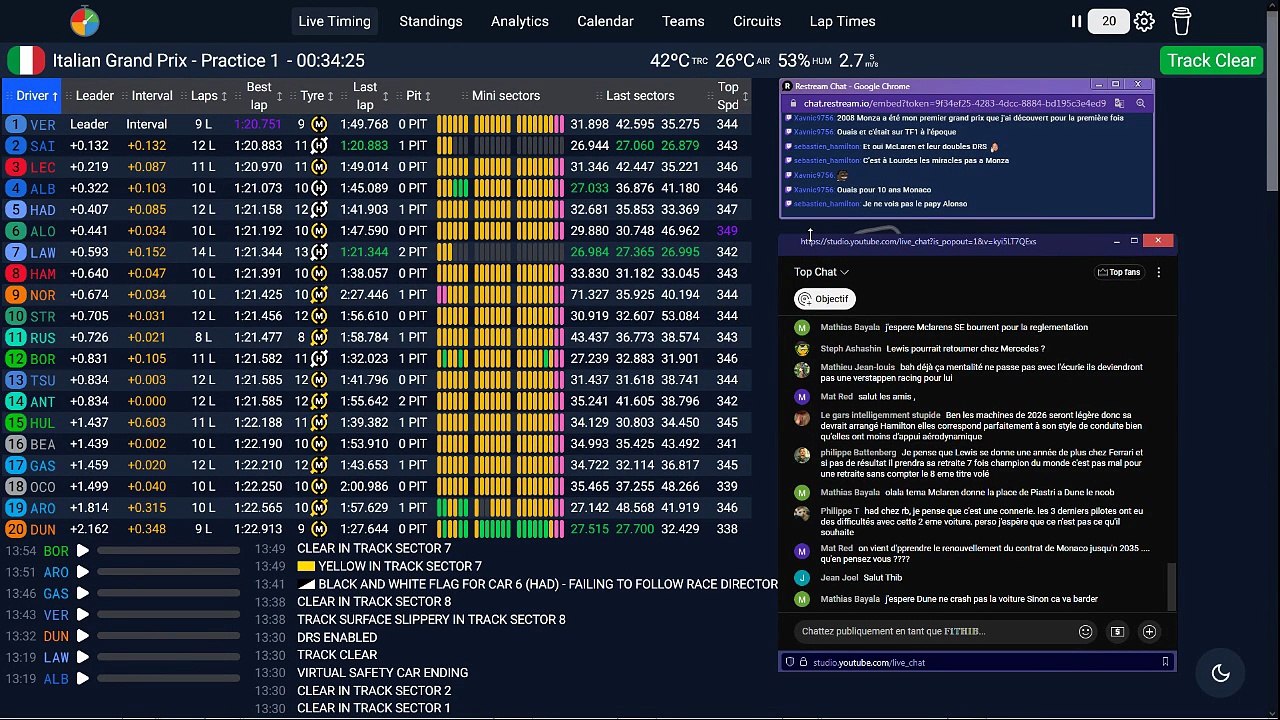Click the lock icon beside studio.youtube.com
1280x720 pixels.
click(803, 662)
